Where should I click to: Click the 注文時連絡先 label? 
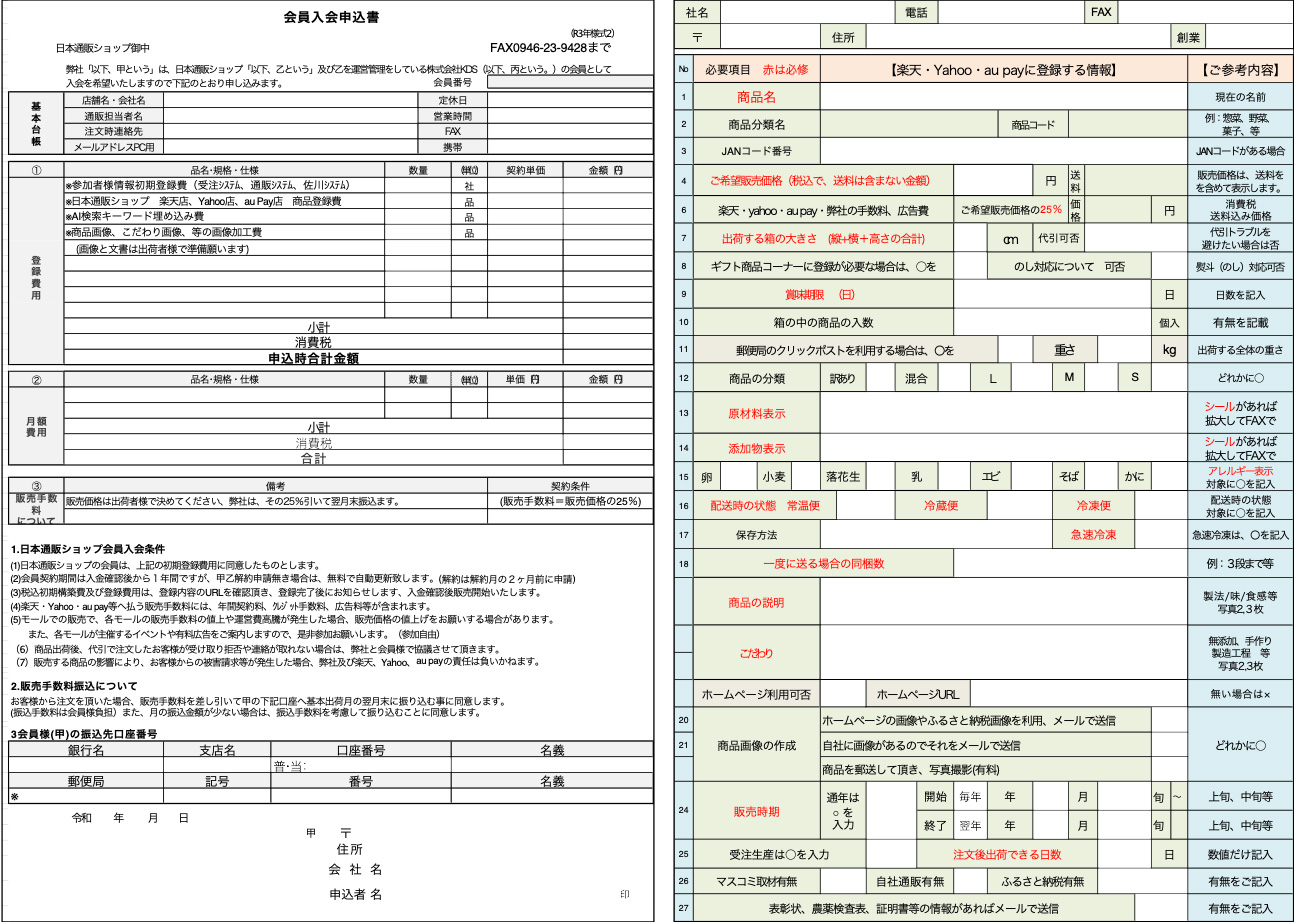pos(113,131)
